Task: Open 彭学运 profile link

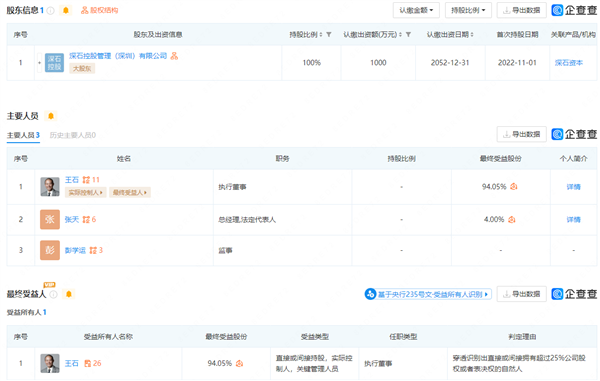Action: tap(75, 251)
